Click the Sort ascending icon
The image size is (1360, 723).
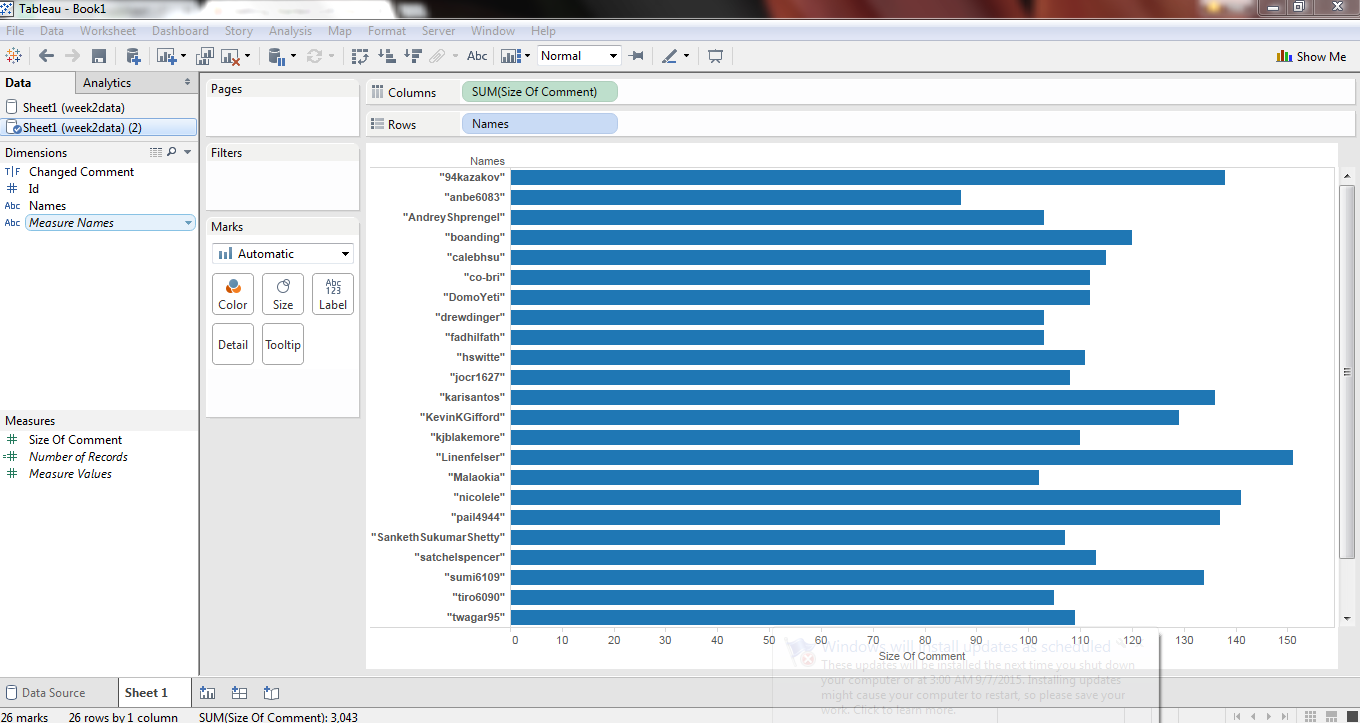pyautogui.click(x=387, y=56)
